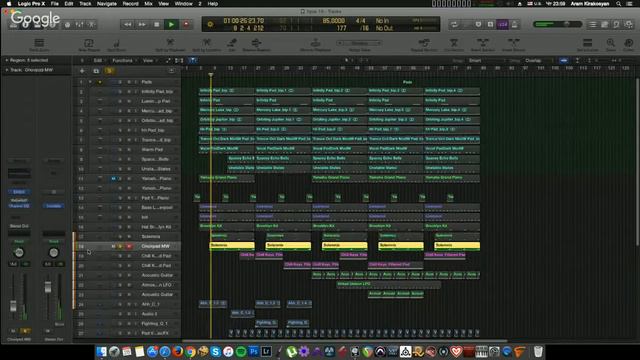Toggle Cycle mode in control bar
Screen dimensions: 640x360
[454, 24]
